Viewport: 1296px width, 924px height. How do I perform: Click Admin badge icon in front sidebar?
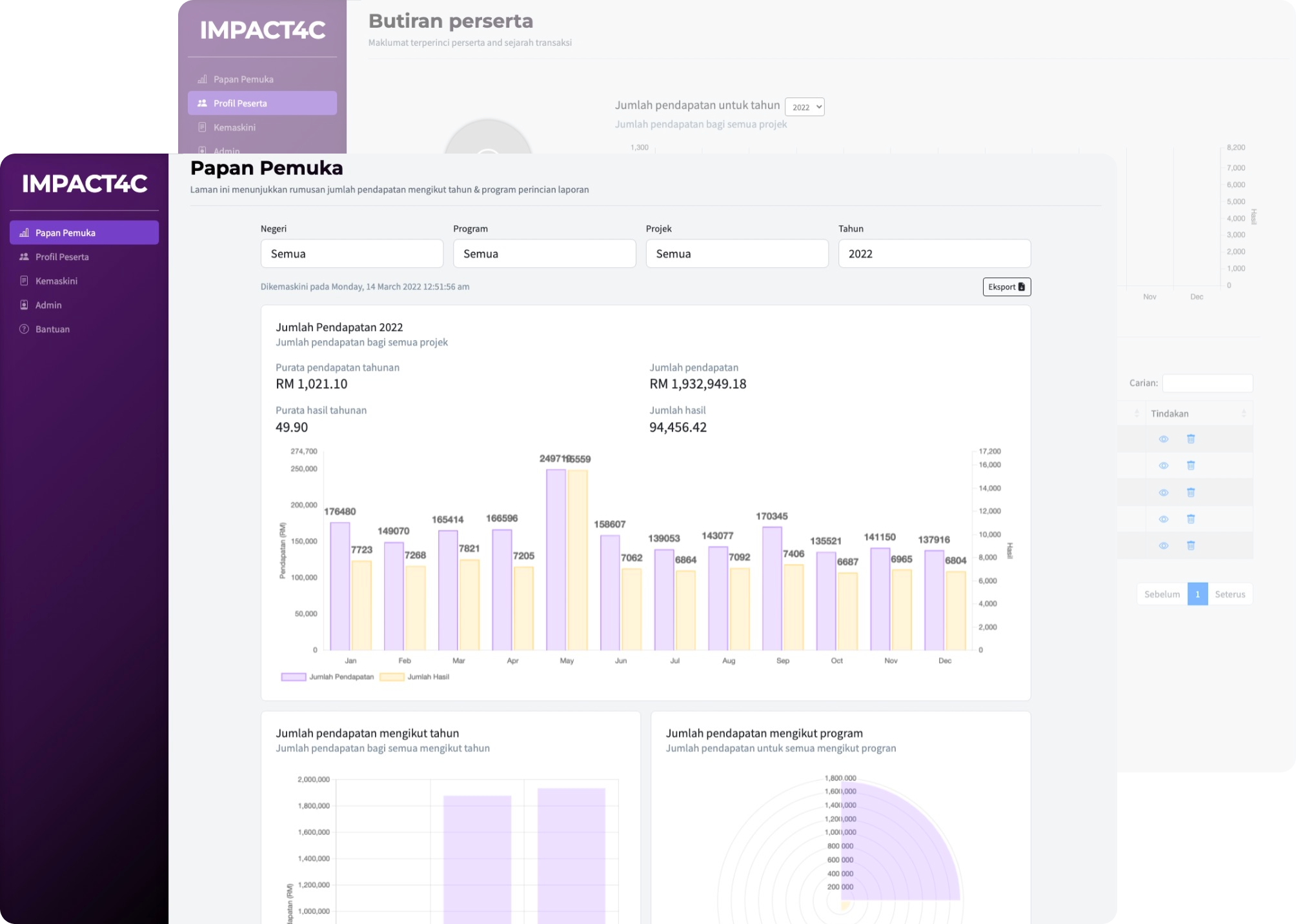point(24,305)
